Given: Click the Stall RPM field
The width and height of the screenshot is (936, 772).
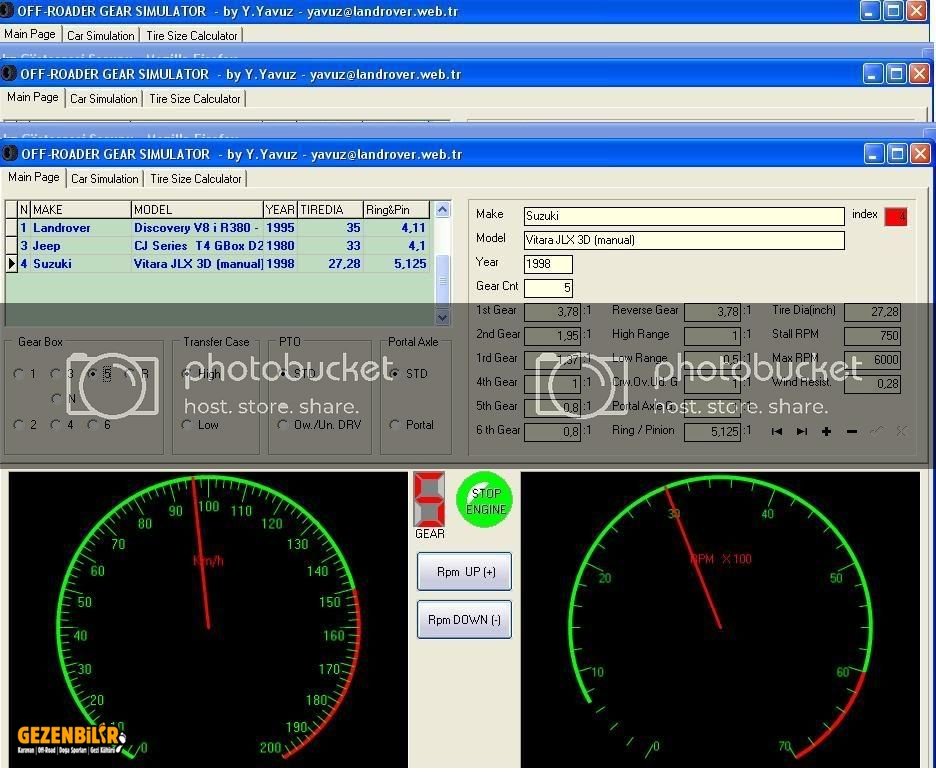Looking at the screenshot, I should coord(872,336).
